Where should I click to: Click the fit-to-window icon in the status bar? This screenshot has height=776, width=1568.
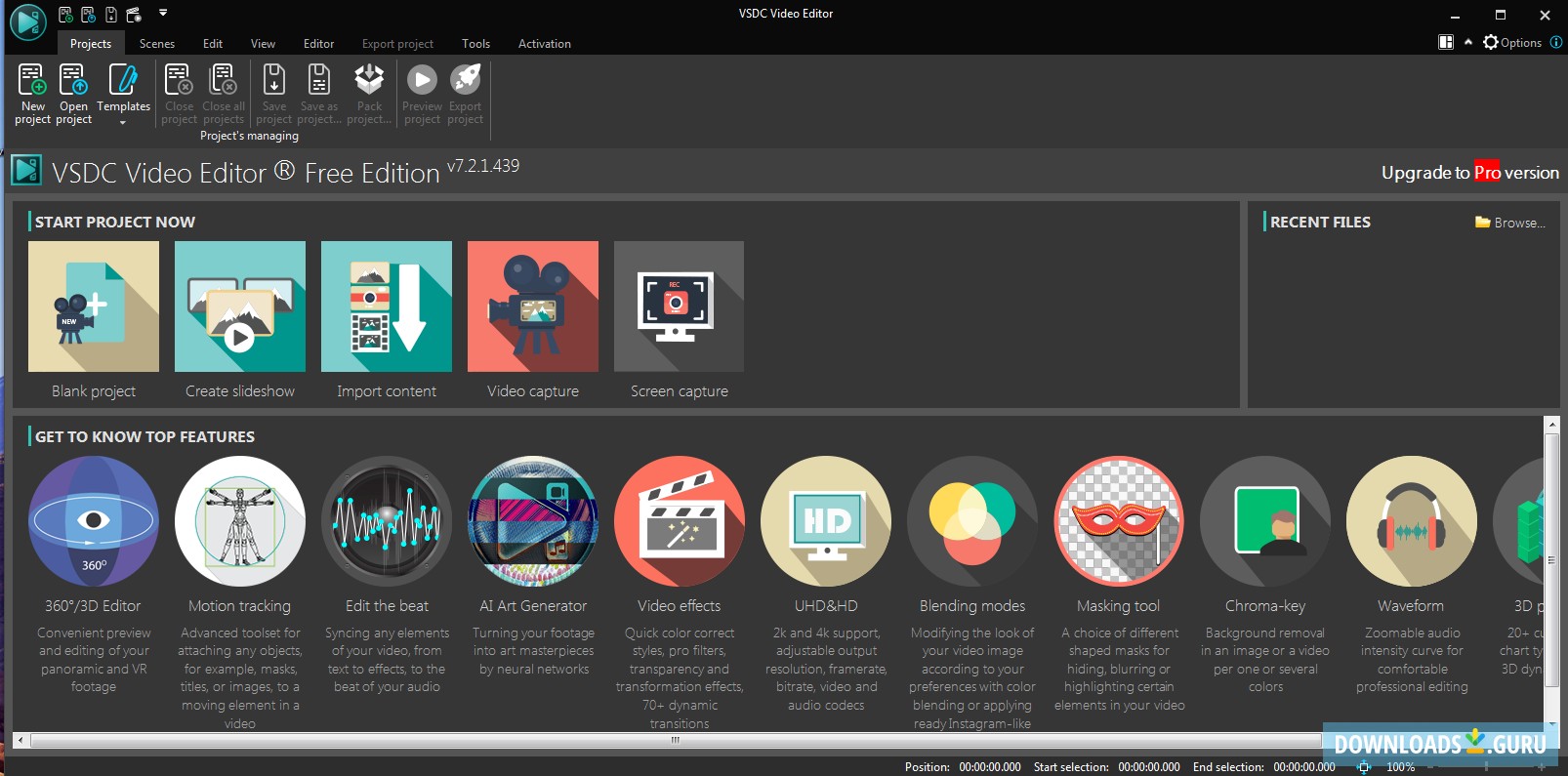click(1364, 767)
